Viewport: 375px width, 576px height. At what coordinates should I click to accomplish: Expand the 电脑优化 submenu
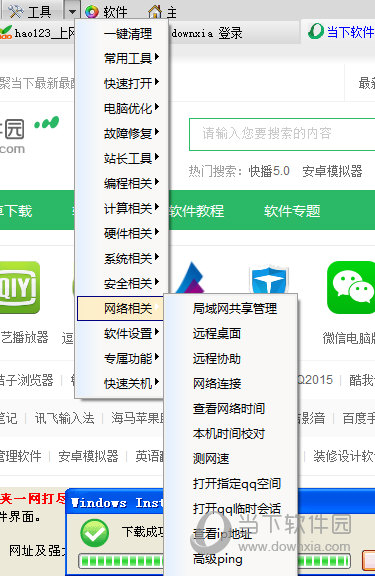(121, 108)
